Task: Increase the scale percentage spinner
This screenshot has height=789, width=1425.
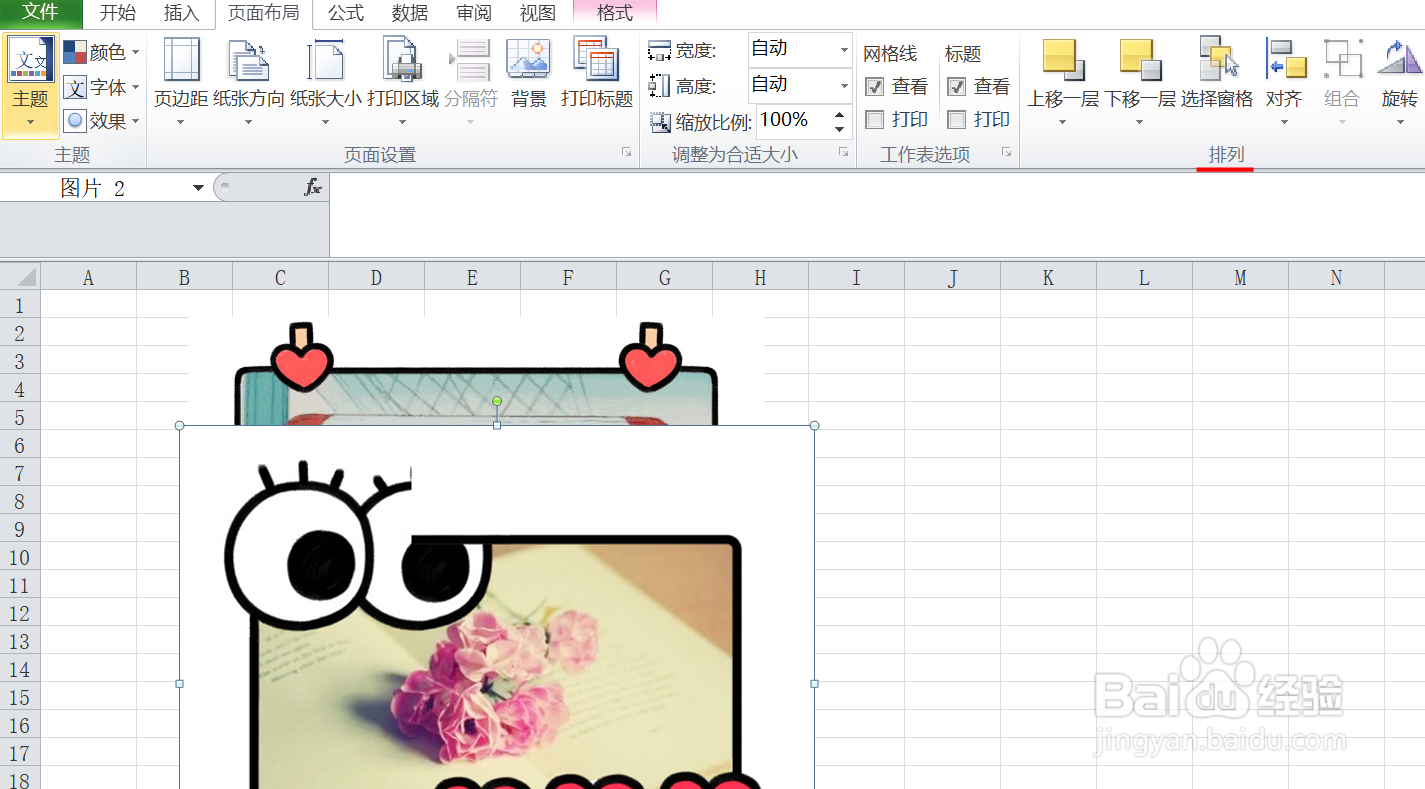Action: 840,115
